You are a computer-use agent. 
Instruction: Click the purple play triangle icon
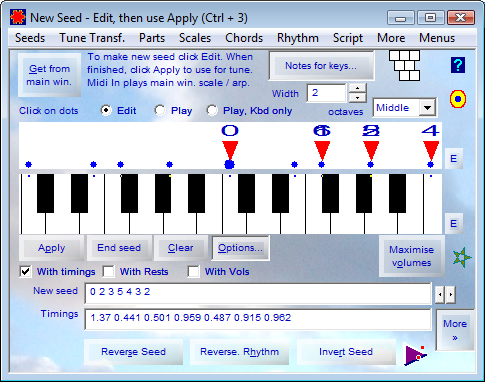coord(415,355)
